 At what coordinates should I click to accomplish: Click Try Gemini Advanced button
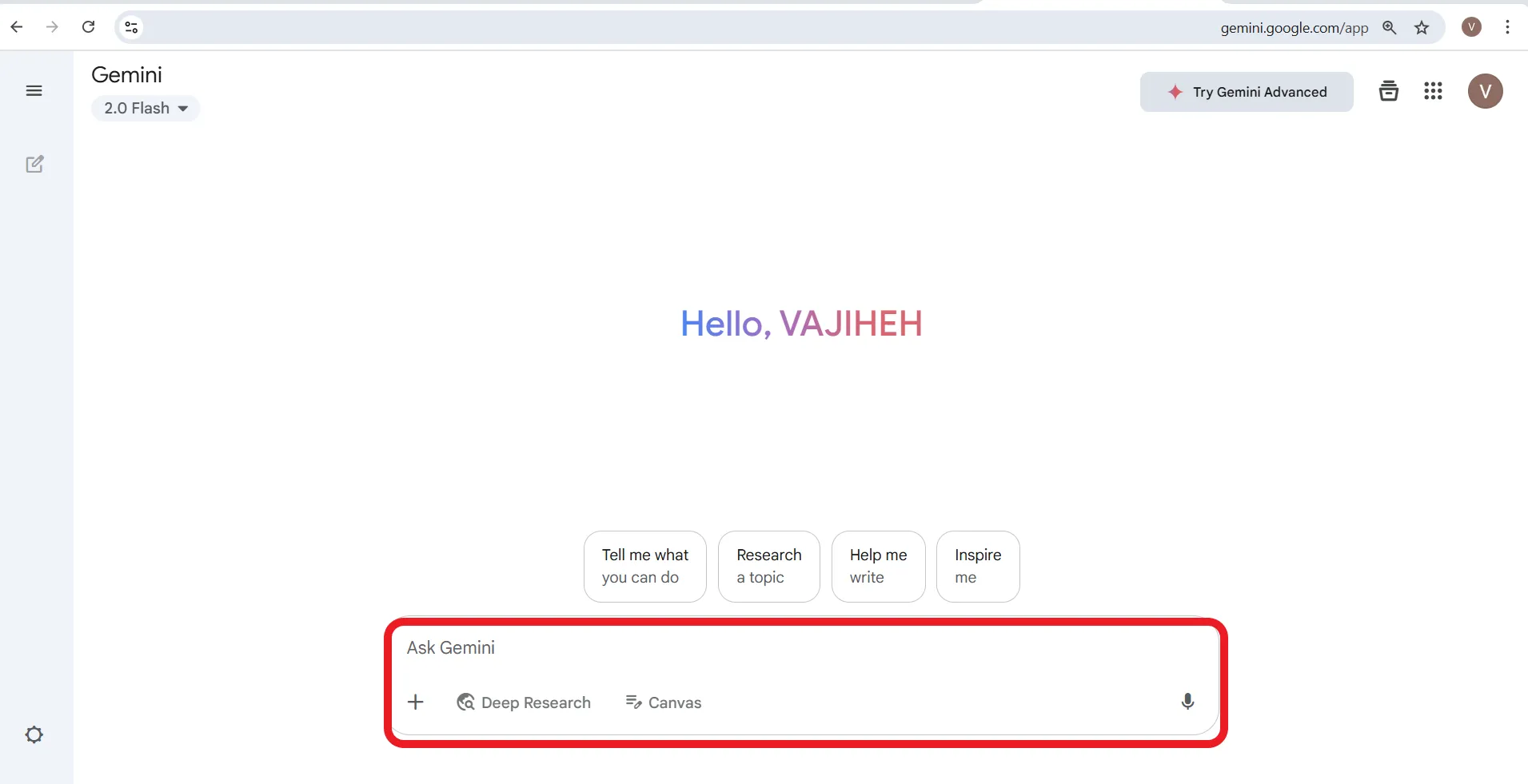point(1247,92)
